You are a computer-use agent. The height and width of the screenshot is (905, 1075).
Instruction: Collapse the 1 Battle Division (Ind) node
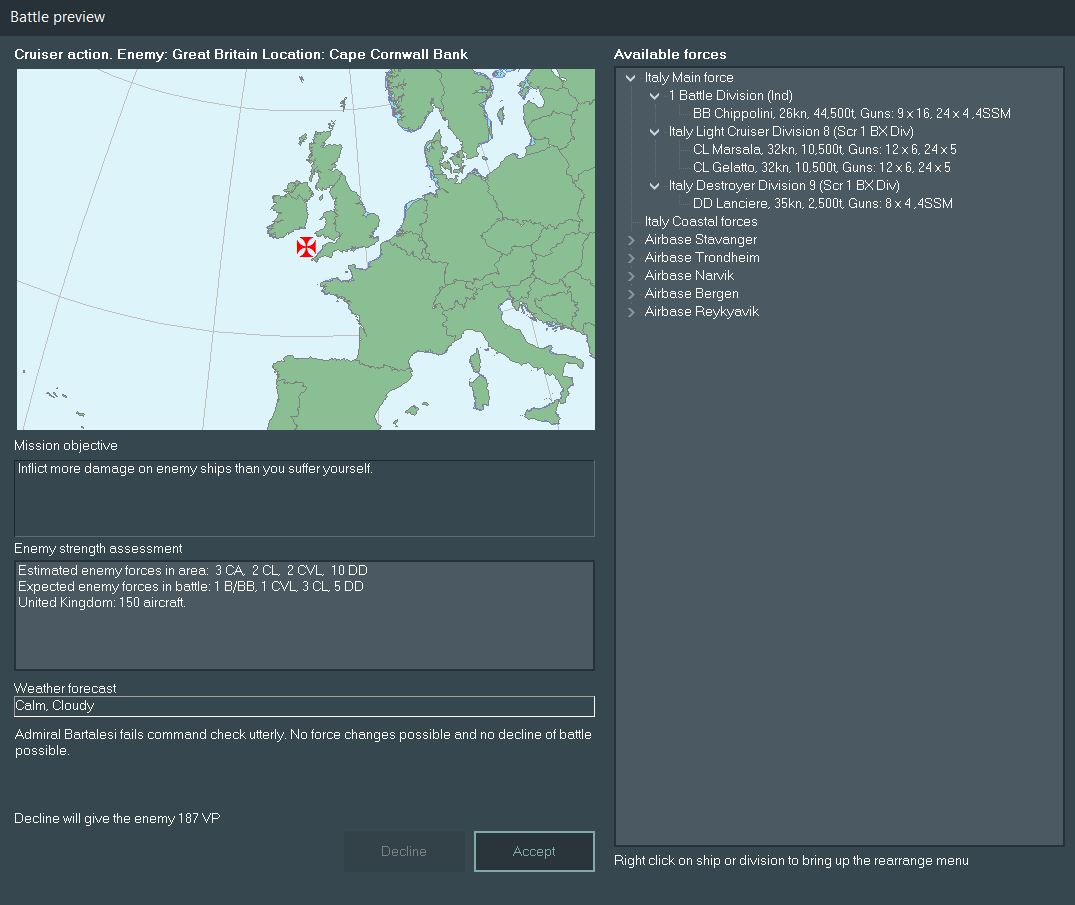pos(655,96)
